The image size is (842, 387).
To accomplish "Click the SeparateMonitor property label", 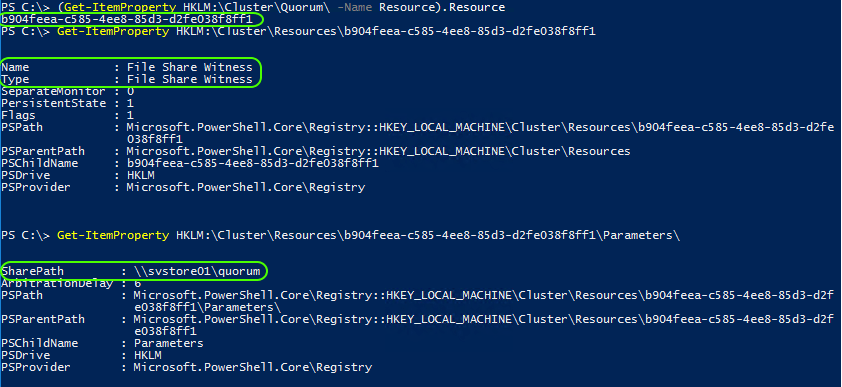I will click(53, 91).
